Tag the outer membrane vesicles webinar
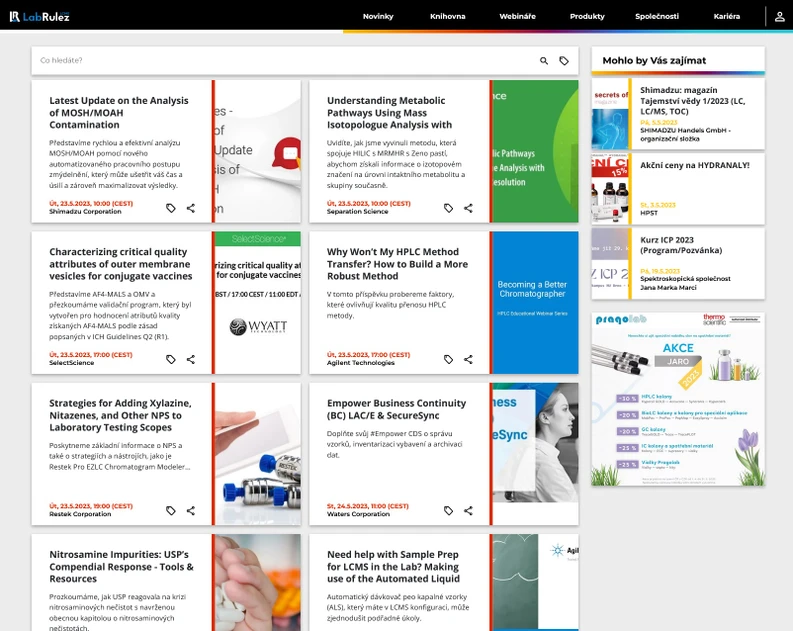 click(171, 359)
